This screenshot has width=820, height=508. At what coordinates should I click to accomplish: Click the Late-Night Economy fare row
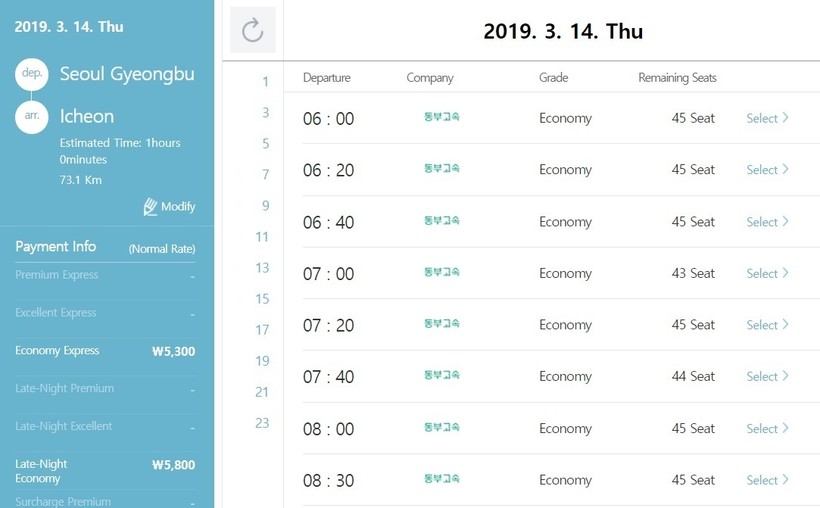coord(105,471)
